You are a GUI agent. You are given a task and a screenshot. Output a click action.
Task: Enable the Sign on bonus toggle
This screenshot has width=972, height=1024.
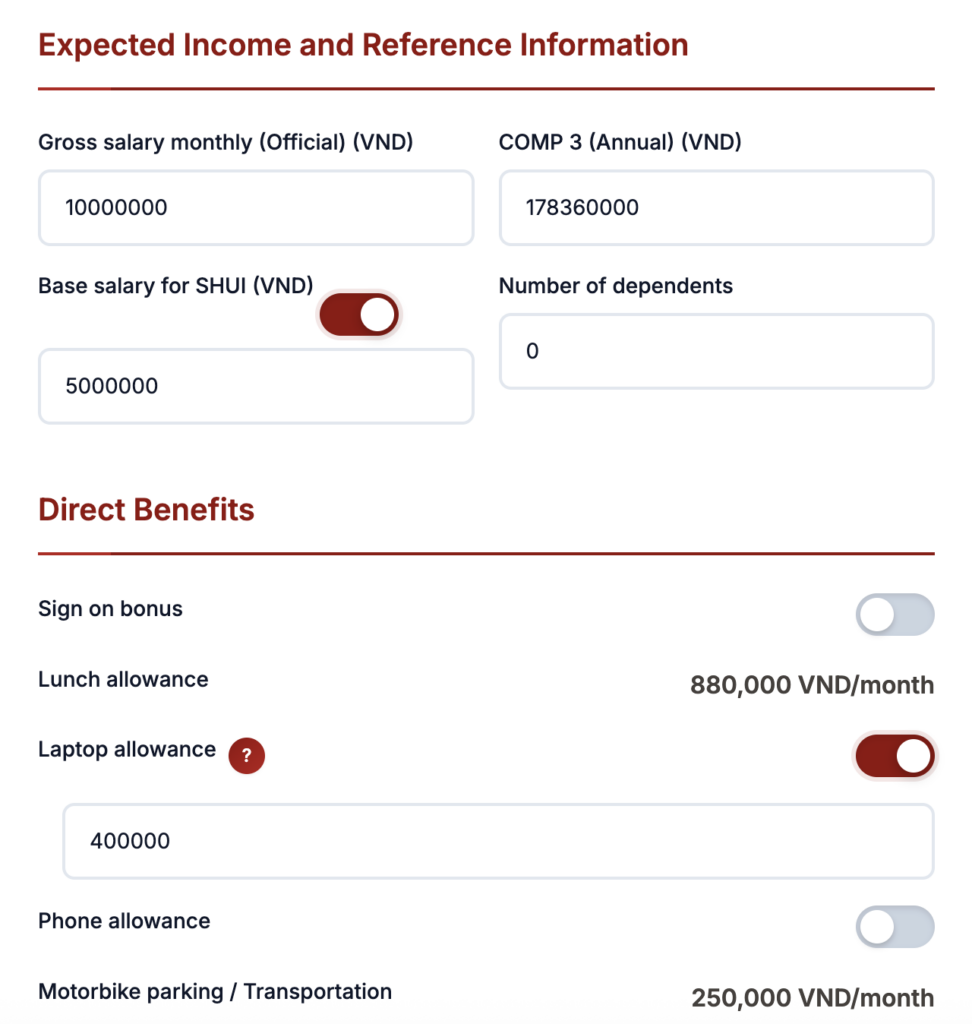894,615
